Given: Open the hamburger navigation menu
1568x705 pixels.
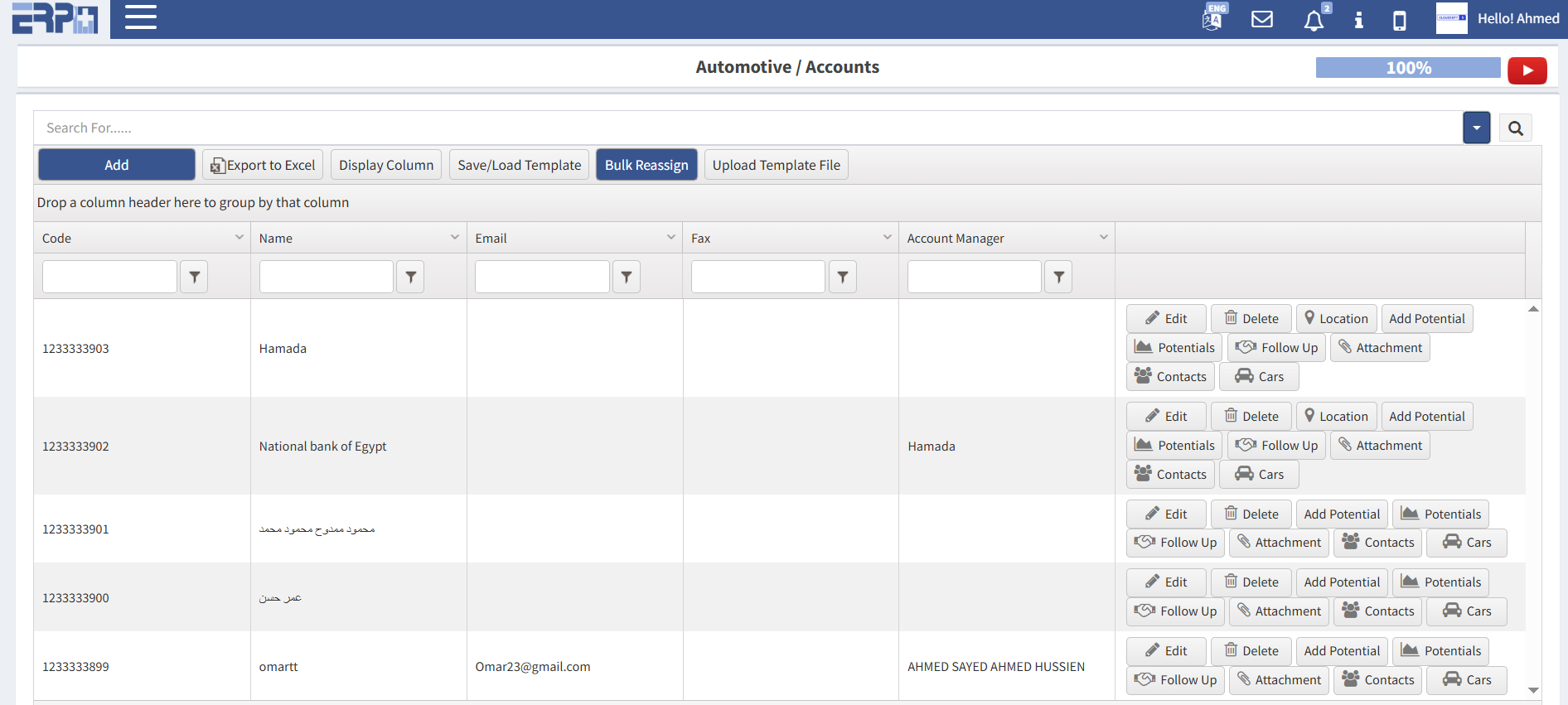Looking at the screenshot, I should [x=141, y=17].
